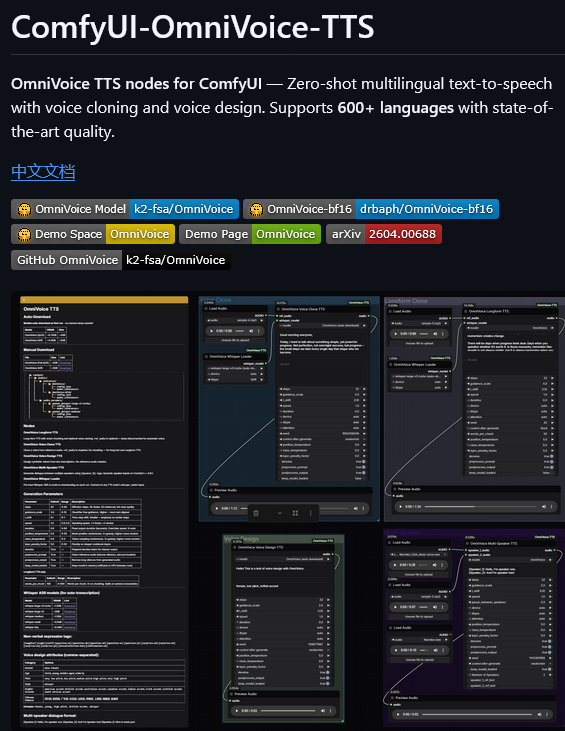Increase Number of Speakers in Multi-Speaker TTS node
Viewport: 565px width, 731px height.
pyautogui.click(x=552, y=675)
